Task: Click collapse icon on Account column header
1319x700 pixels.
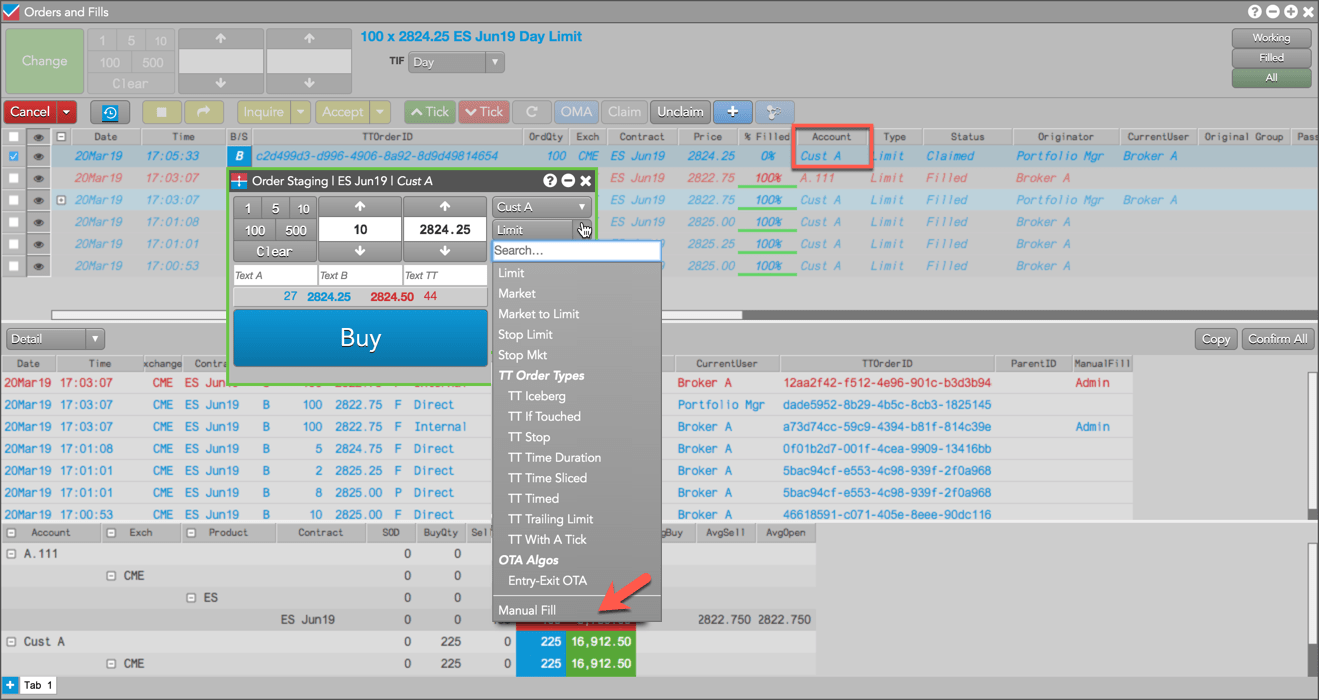Action: [x=12, y=533]
